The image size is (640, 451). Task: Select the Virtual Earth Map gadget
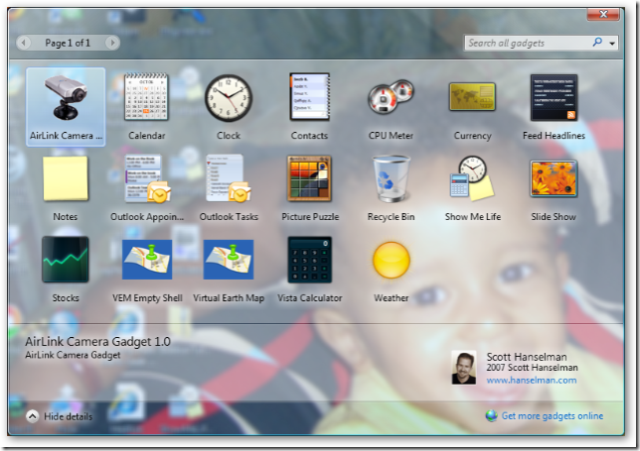(228, 260)
